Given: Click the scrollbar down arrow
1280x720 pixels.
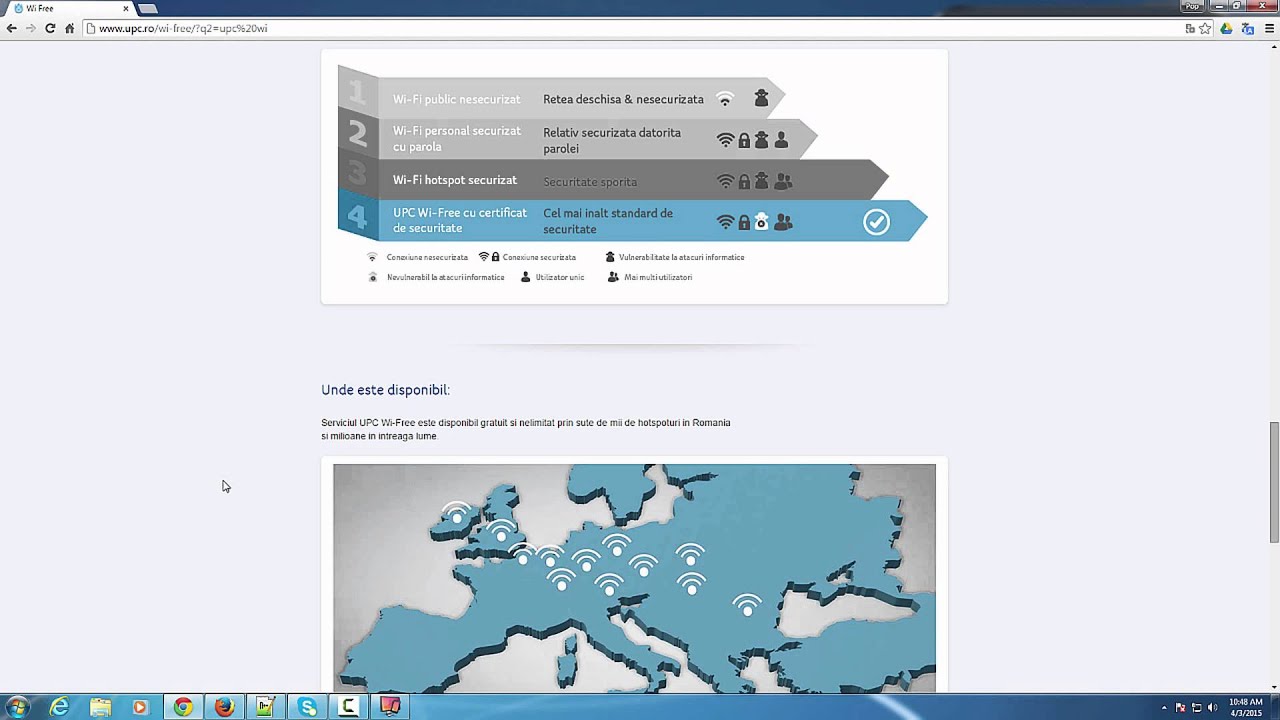Looking at the screenshot, I should [1273, 687].
